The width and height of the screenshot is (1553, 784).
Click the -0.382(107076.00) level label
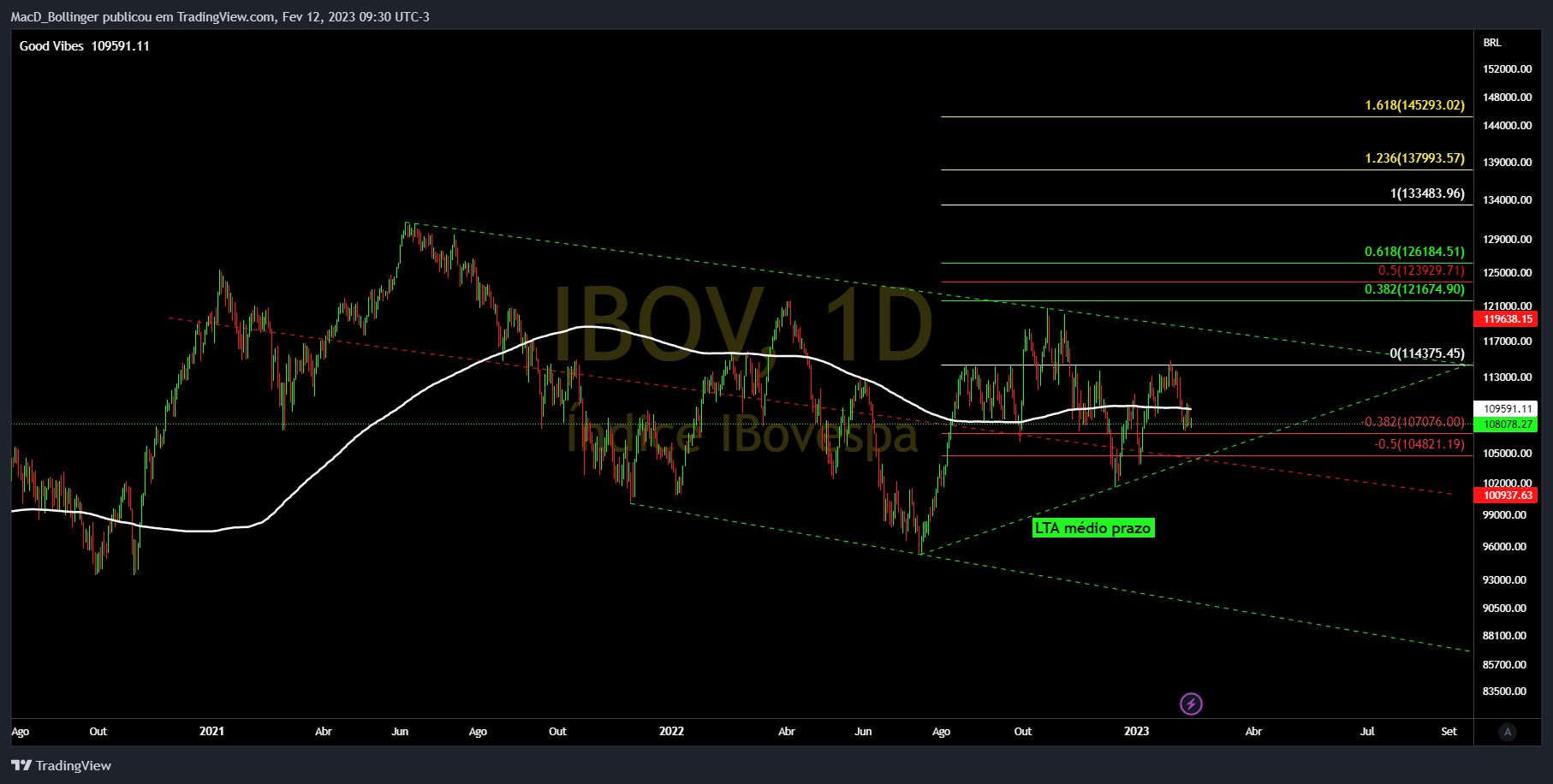click(1414, 422)
